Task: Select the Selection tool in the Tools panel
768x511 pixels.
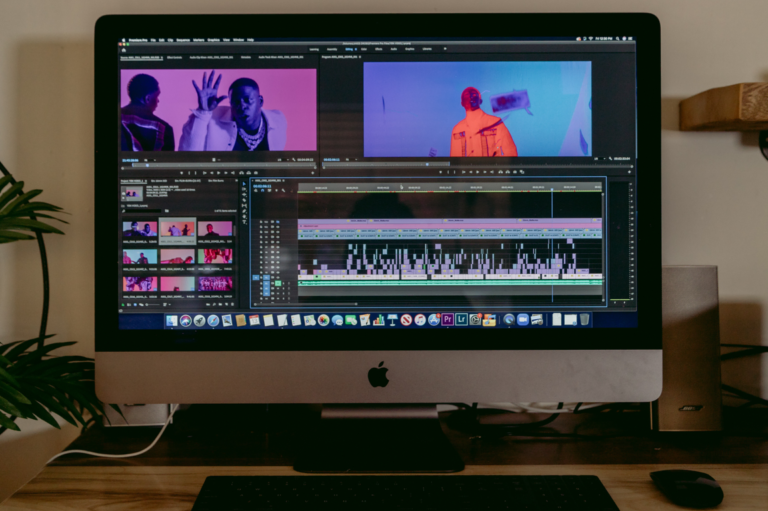Action: coord(244,184)
